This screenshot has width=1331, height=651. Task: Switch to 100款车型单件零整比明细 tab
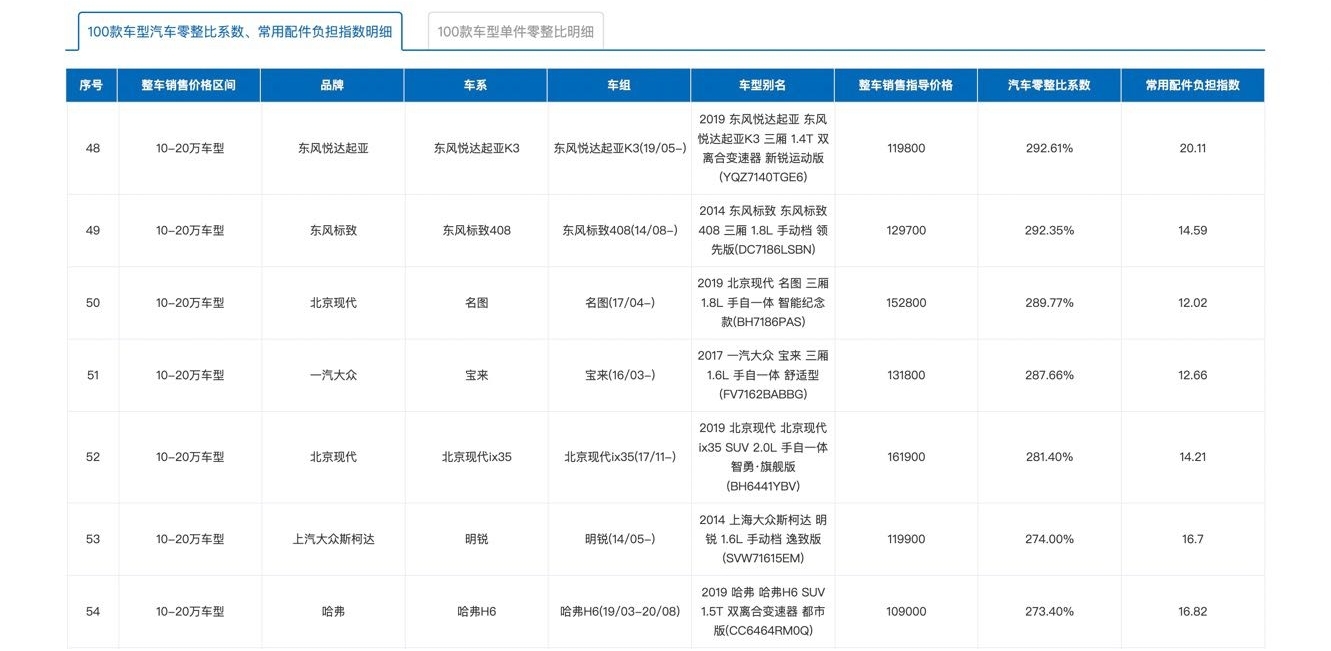(x=515, y=31)
